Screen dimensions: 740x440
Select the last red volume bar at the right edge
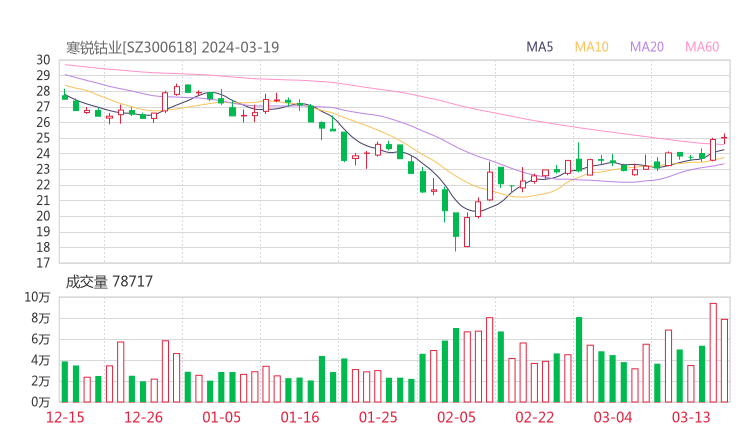[x=724, y=361]
